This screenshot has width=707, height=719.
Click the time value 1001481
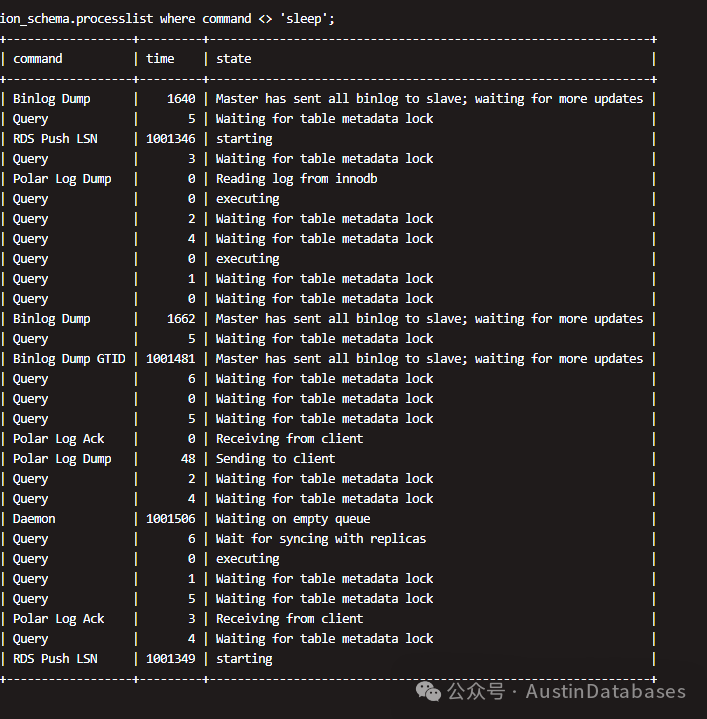[171, 359]
